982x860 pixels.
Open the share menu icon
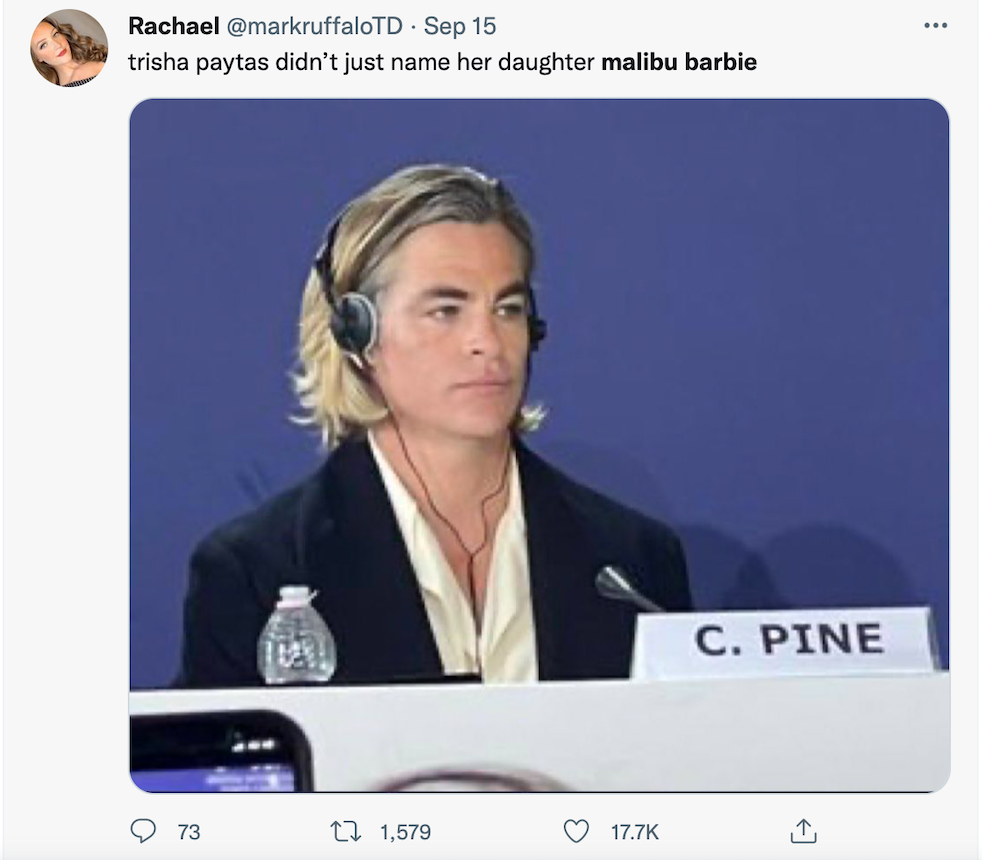coord(805,831)
